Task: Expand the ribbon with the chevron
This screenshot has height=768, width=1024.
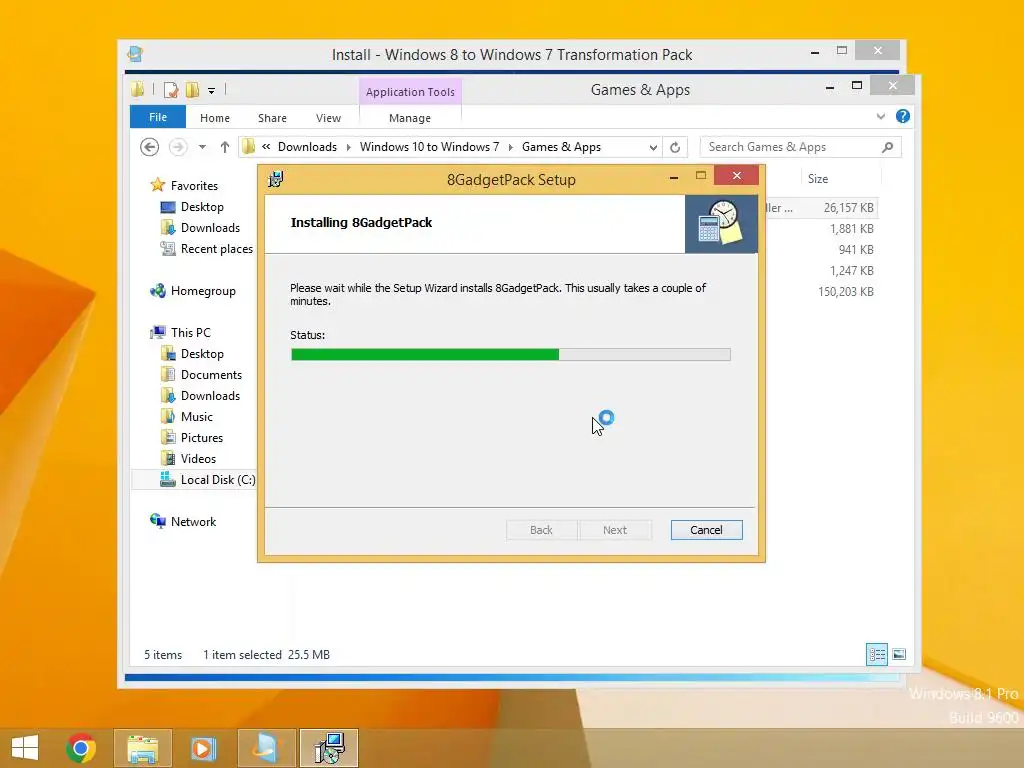Action: (880, 116)
